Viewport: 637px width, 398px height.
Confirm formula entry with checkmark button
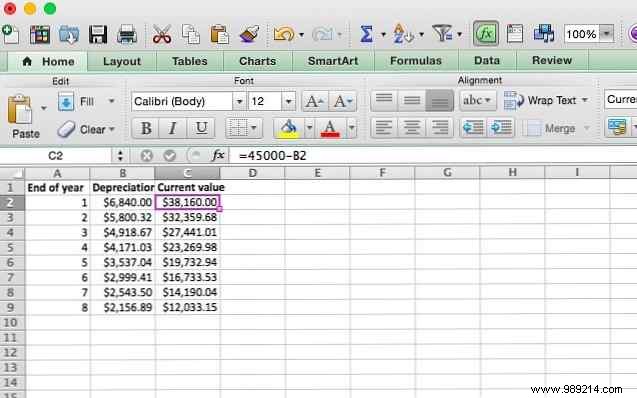pos(170,156)
